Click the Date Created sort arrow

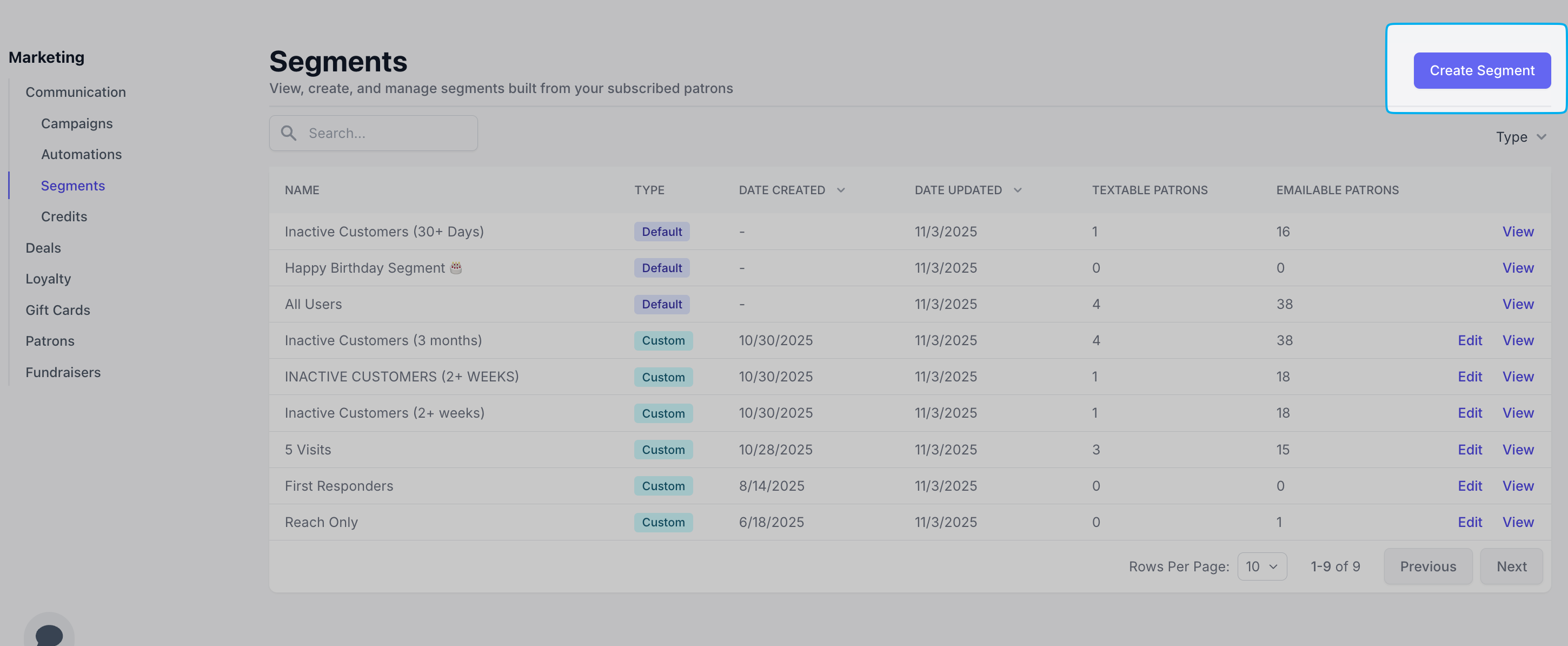(x=841, y=190)
